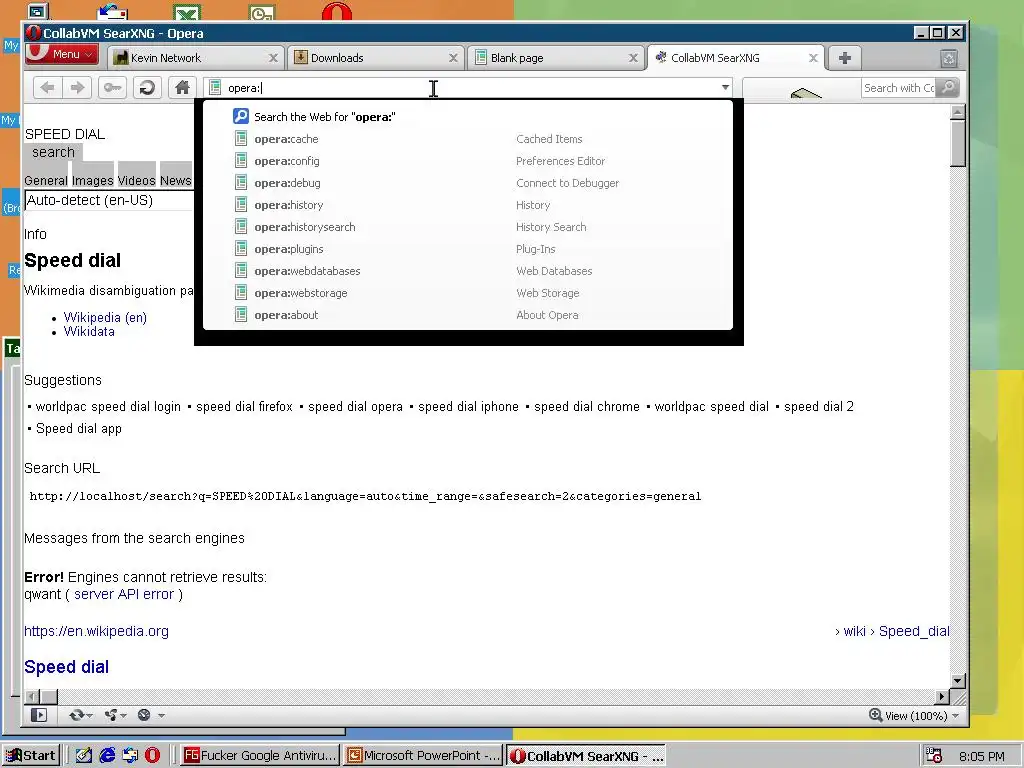The height and width of the screenshot is (768, 1024).
Task: Click the system tray scheduler icon
Action: 935,756
